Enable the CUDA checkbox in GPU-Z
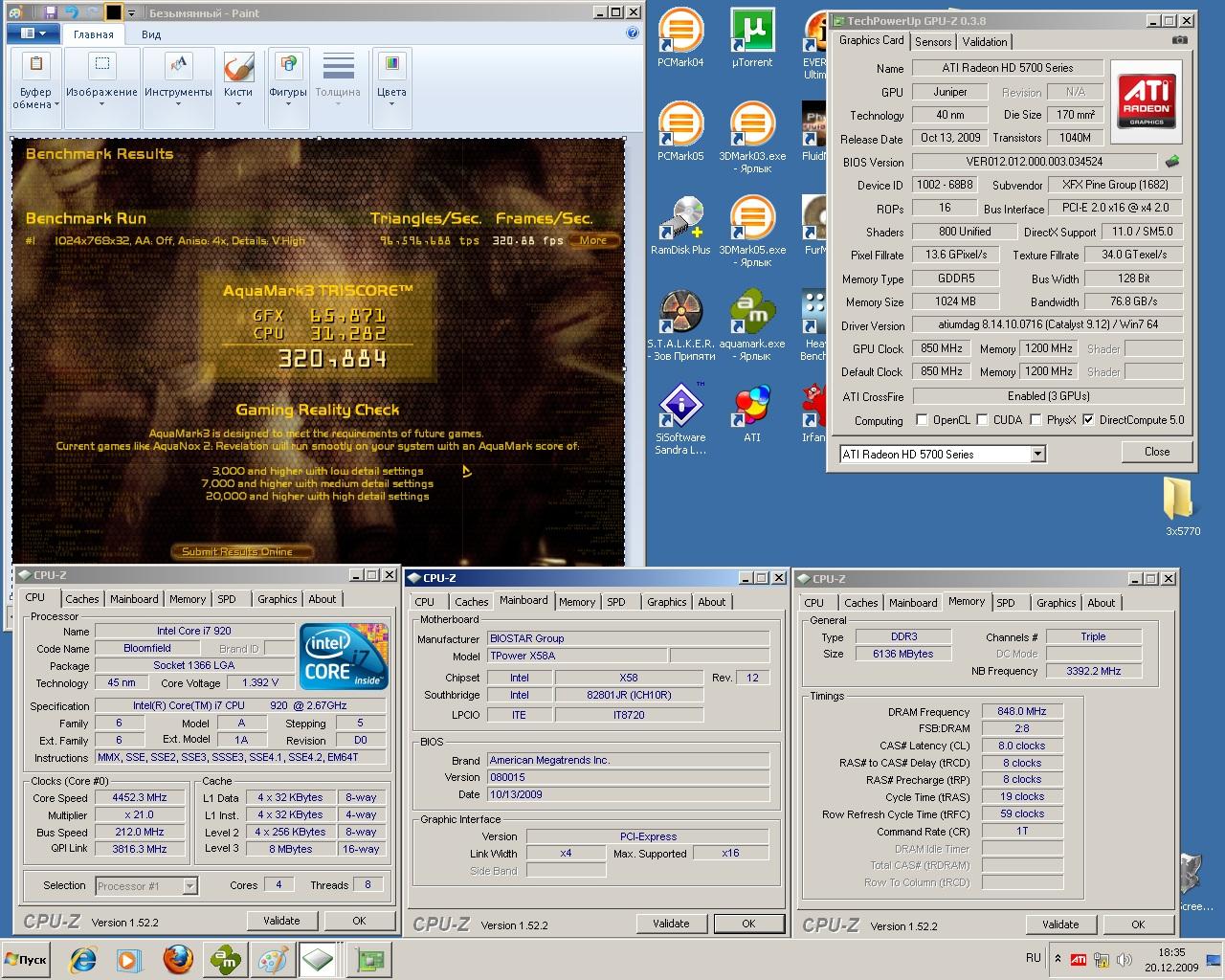Viewport: 1225px width, 980px height. (x=982, y=419)
